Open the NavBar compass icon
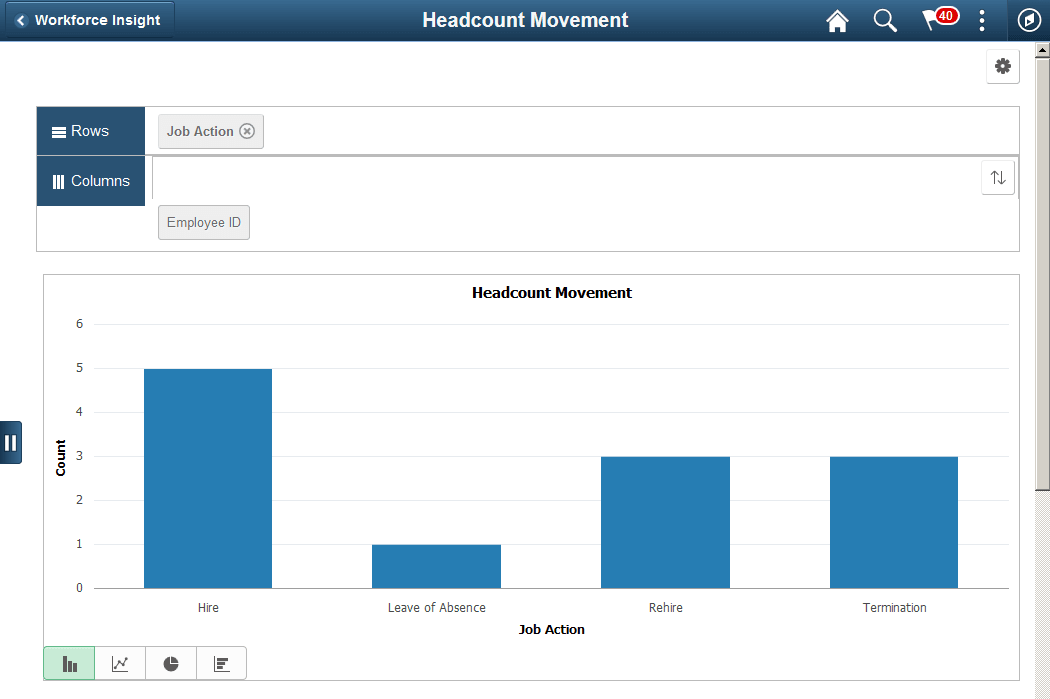Viewport: 1050px width, 699px height. [1028, 19]
